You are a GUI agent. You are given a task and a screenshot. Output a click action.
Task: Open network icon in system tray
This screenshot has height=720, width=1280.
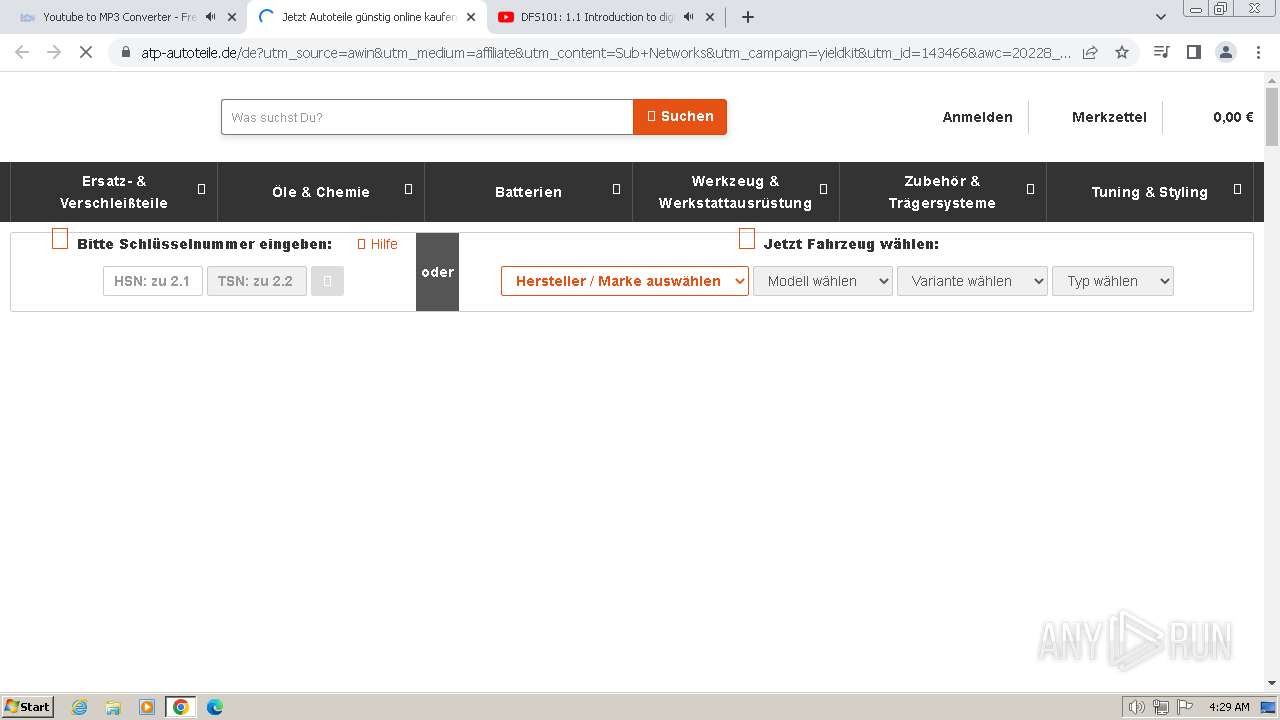[1161, 707]
